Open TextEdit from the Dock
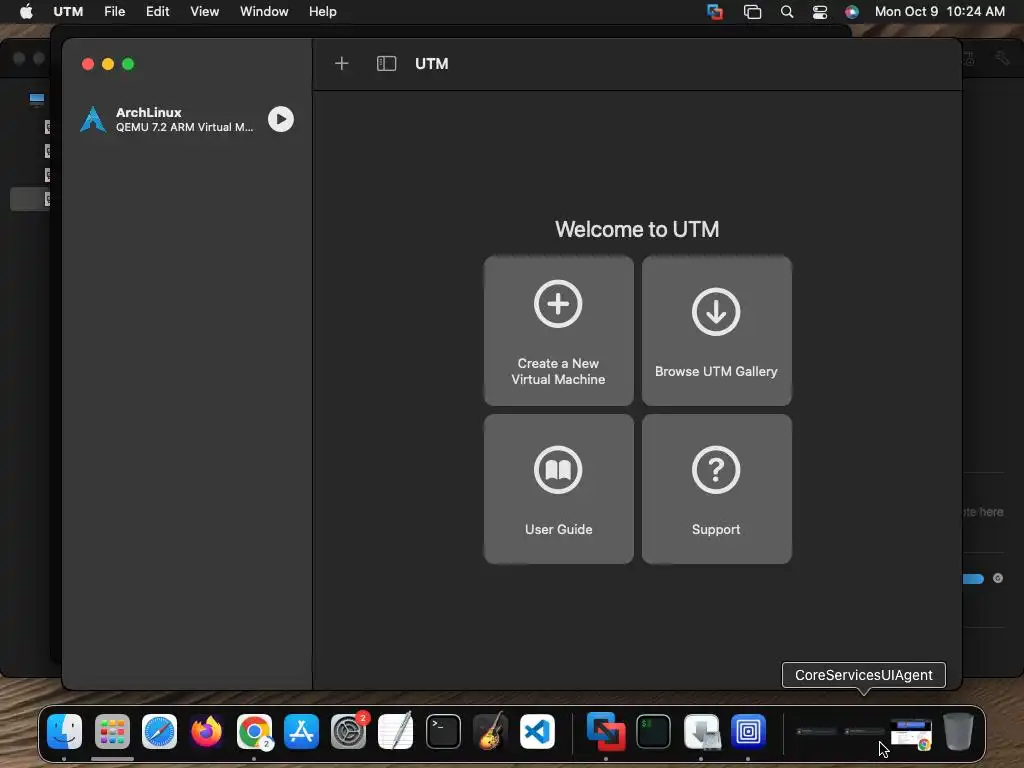This screenshot has width=1024, height=768. pyautogui.click(x=396, y=731)
